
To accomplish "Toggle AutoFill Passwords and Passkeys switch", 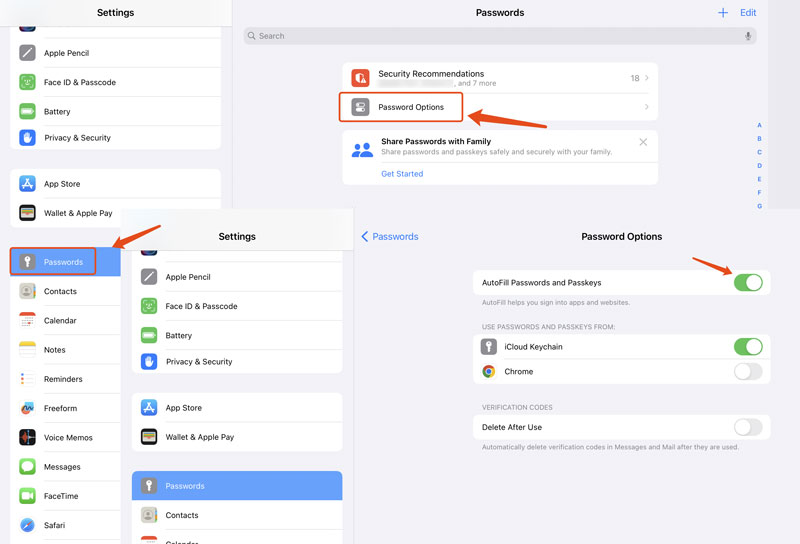I will click(x=748, y=282).
